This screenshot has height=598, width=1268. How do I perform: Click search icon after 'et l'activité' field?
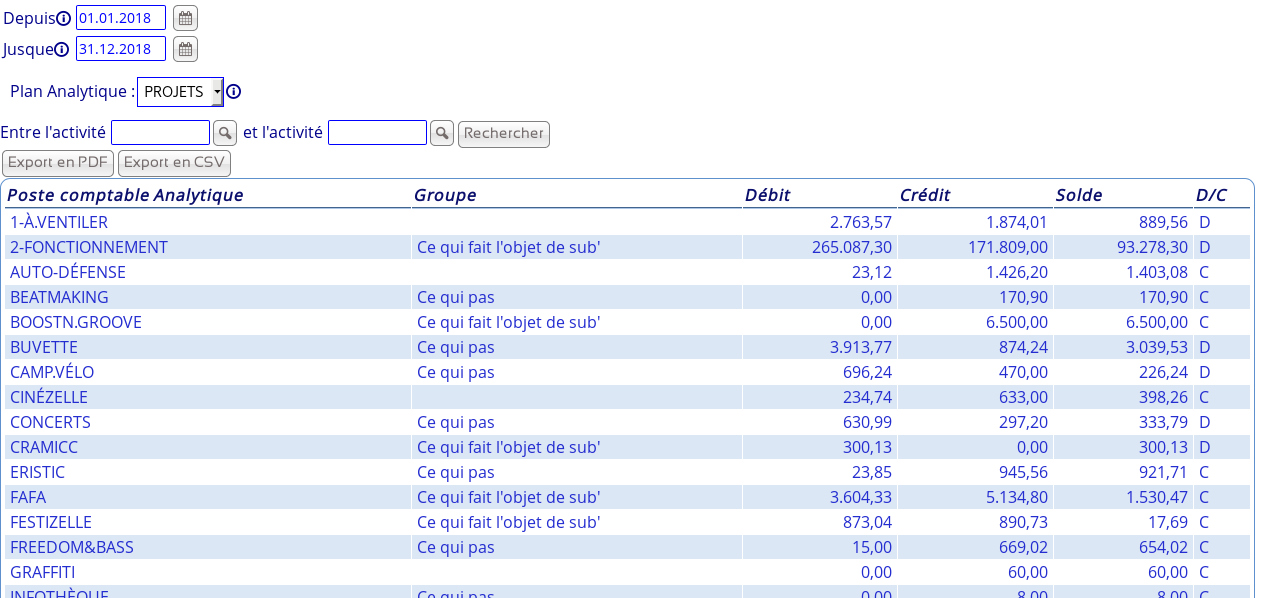[x=442, y=133]
